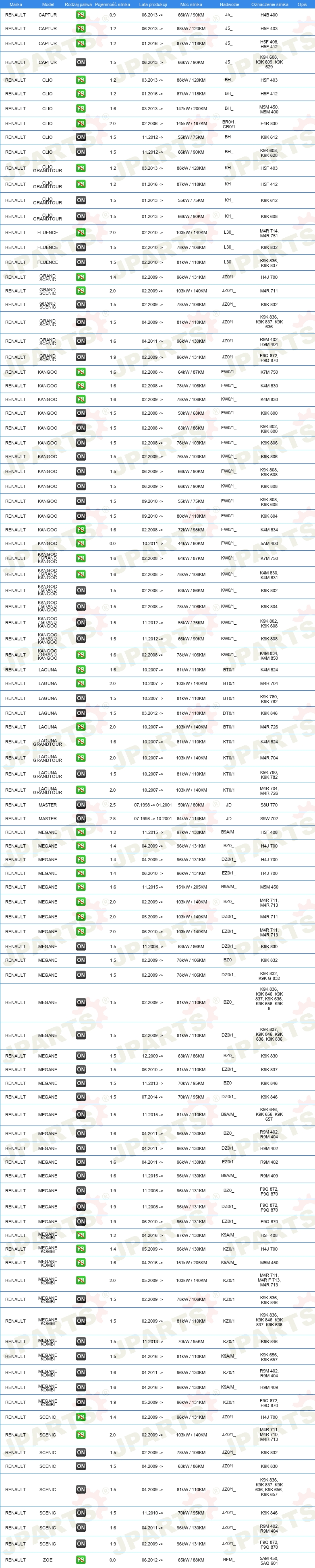Click the engine code 5AM 400
Viewport: 315px width, 1568px height.
pyautogui.click(x=269, y=543)
